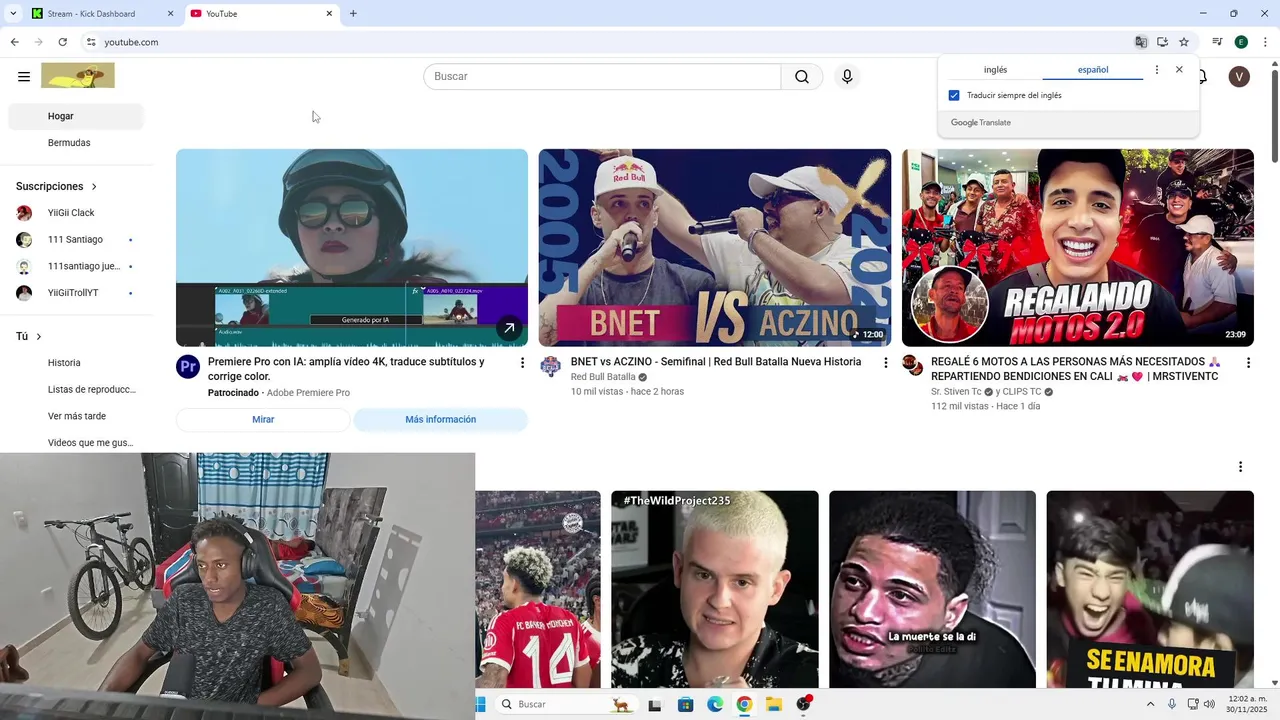Go back with the browser back arrow

(x=14, y=42)
